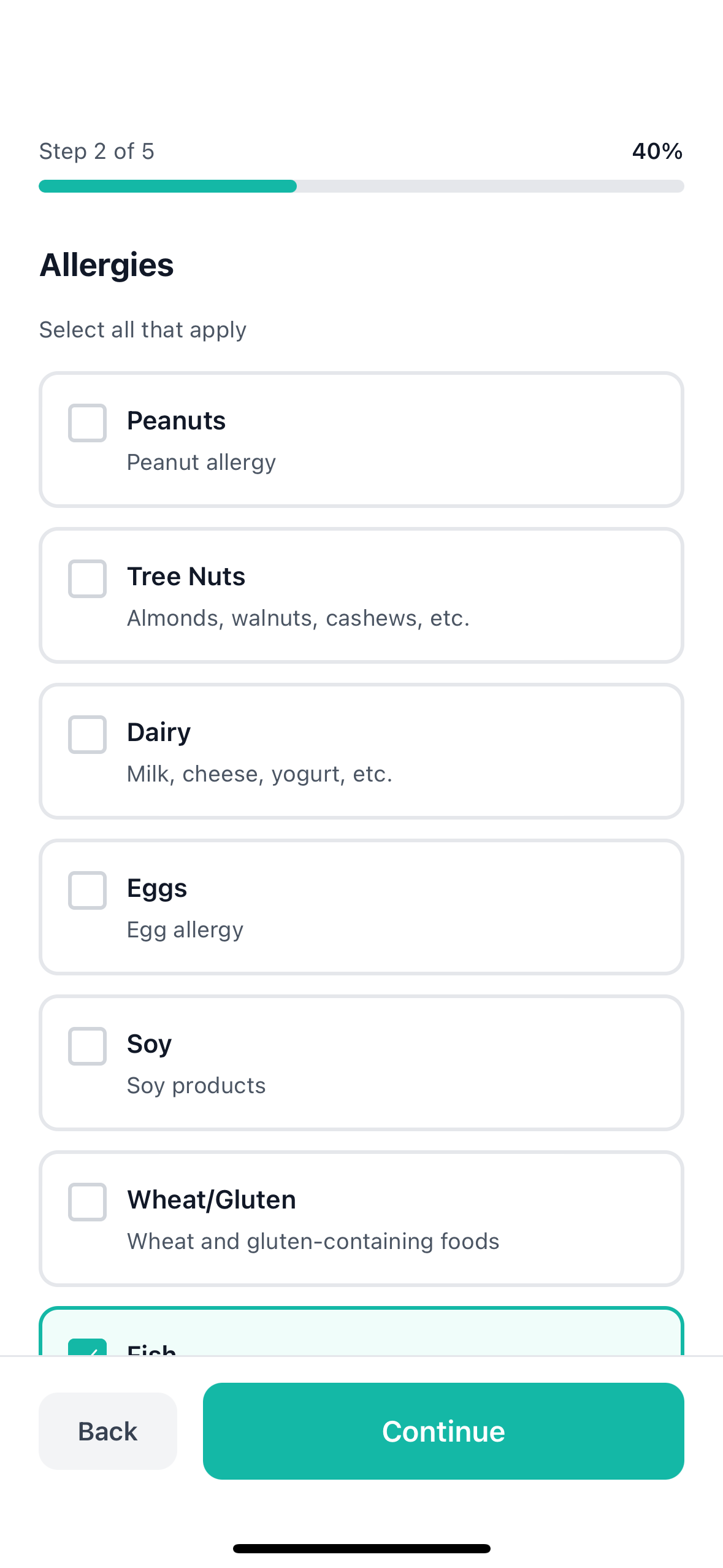Click the step progress bar
Viewport: 723px width, 1568px height.
[361, 186]
